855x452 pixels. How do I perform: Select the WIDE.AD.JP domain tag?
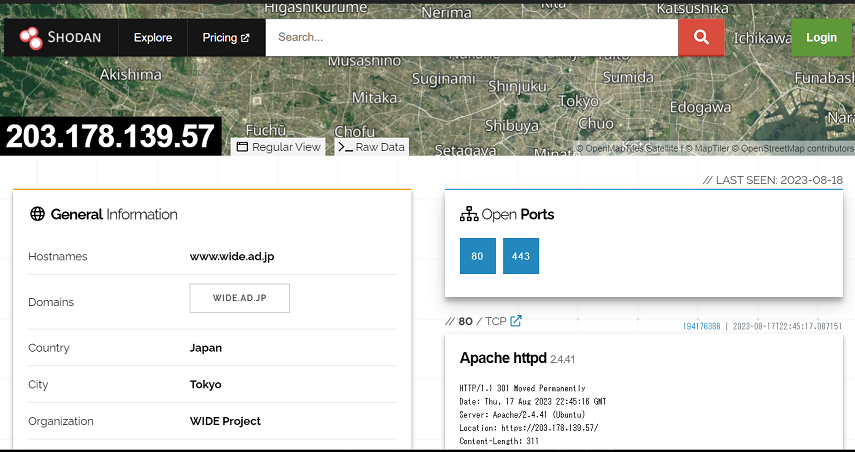click(239, 298)
